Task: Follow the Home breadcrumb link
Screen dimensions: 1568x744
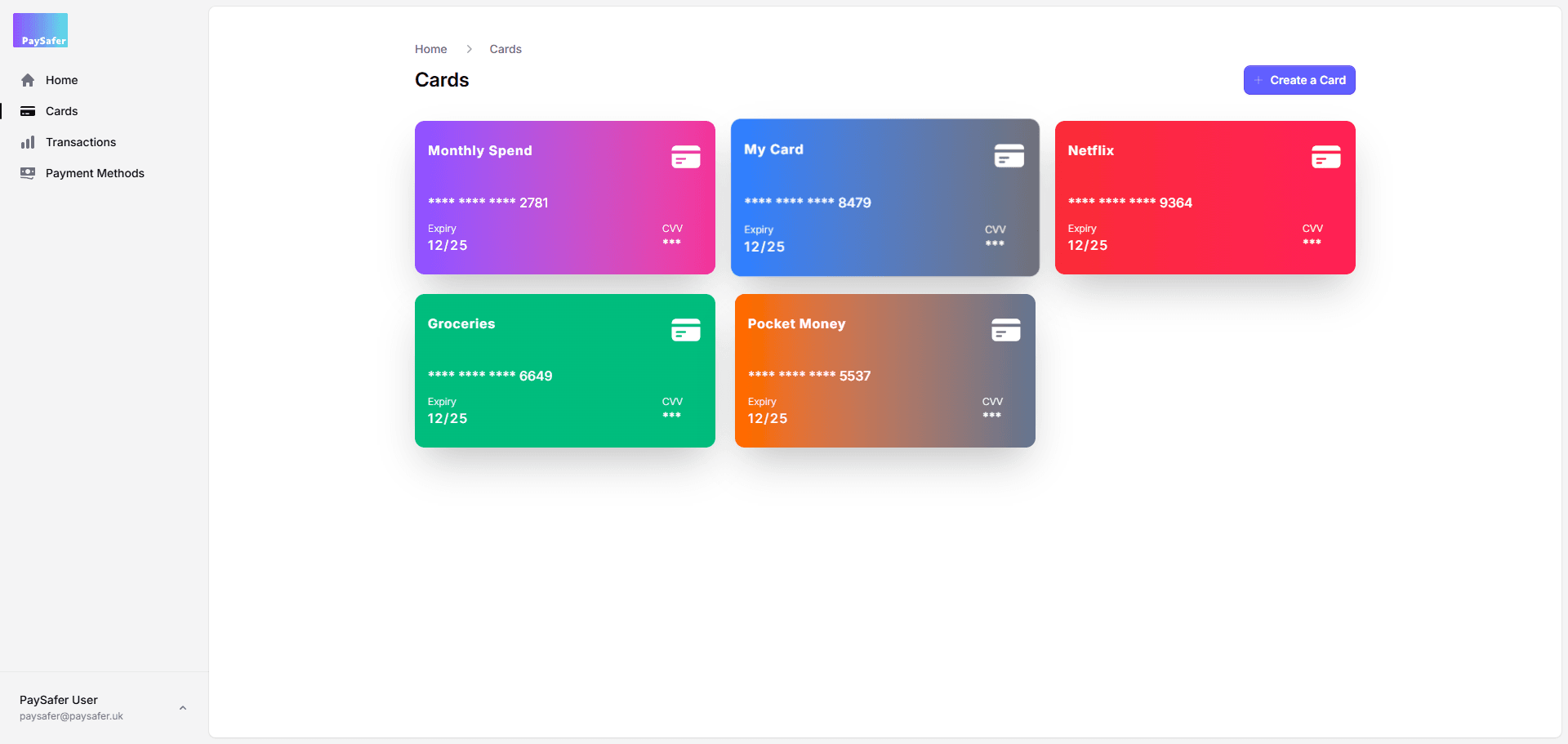Action: [430, 49]
